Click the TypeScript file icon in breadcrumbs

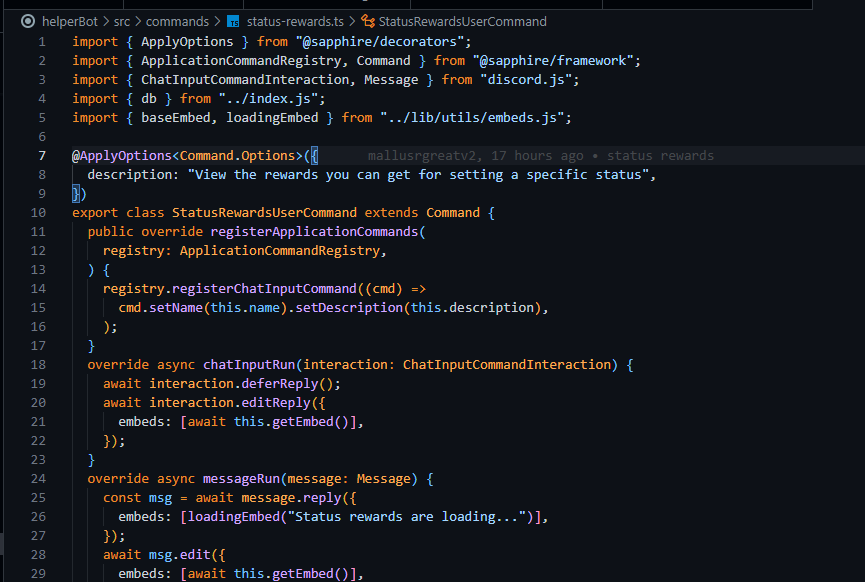point(234,22)
